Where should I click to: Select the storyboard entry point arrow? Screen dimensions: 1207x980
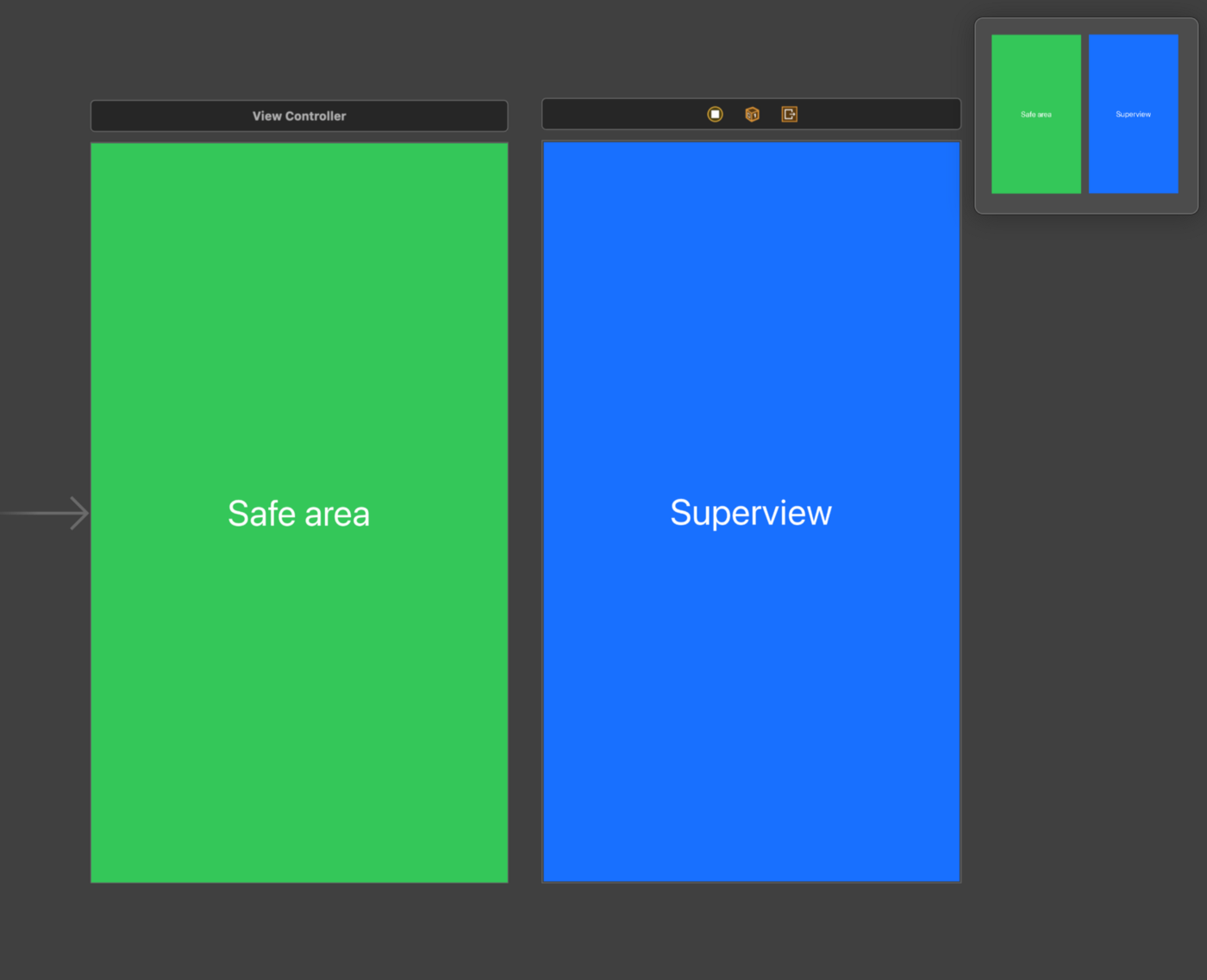click(45, 513)
